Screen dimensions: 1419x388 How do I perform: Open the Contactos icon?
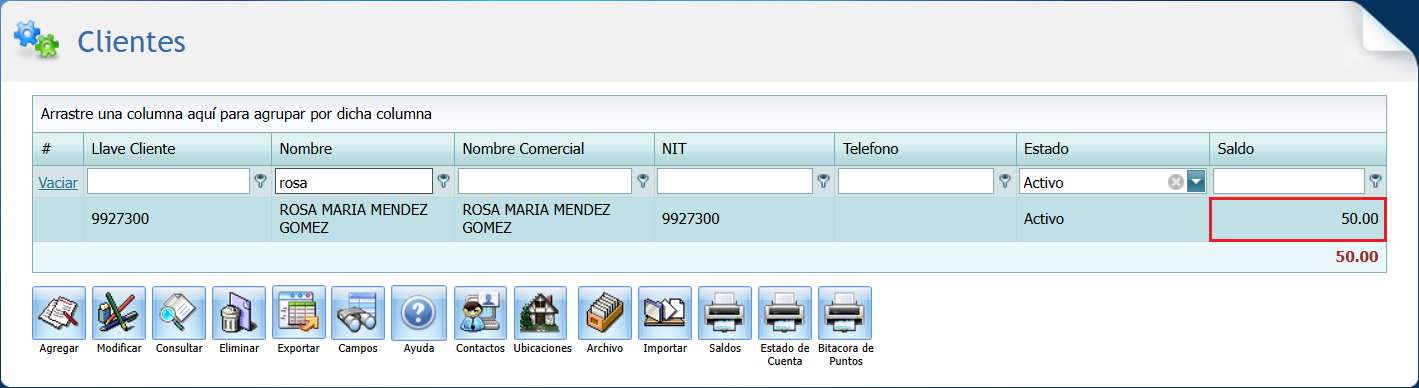pyautogui.click(x=481, y=313)
